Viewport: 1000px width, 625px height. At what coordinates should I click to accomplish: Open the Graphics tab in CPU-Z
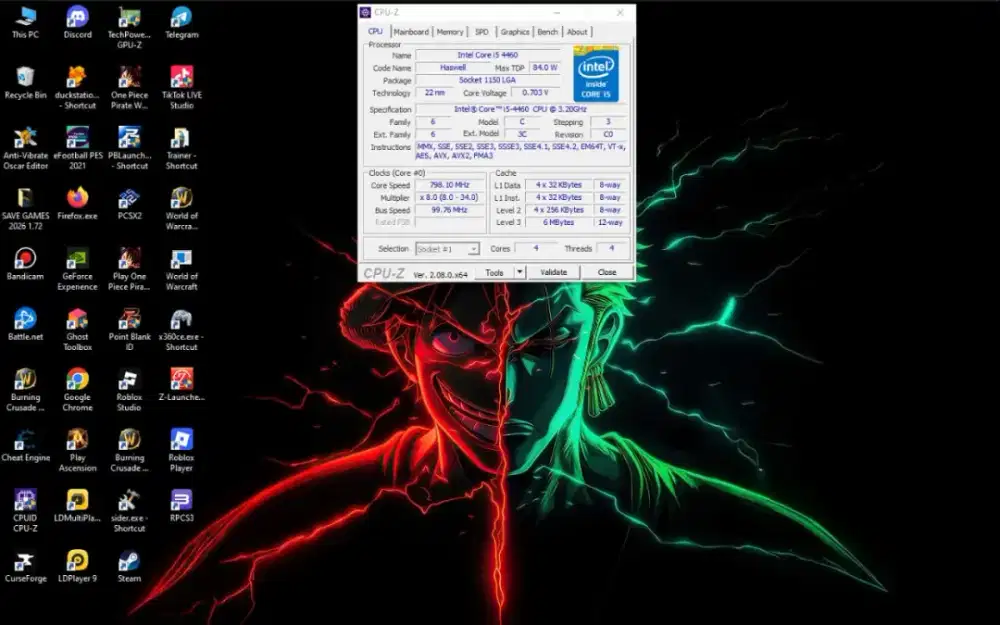click(515, 32)
